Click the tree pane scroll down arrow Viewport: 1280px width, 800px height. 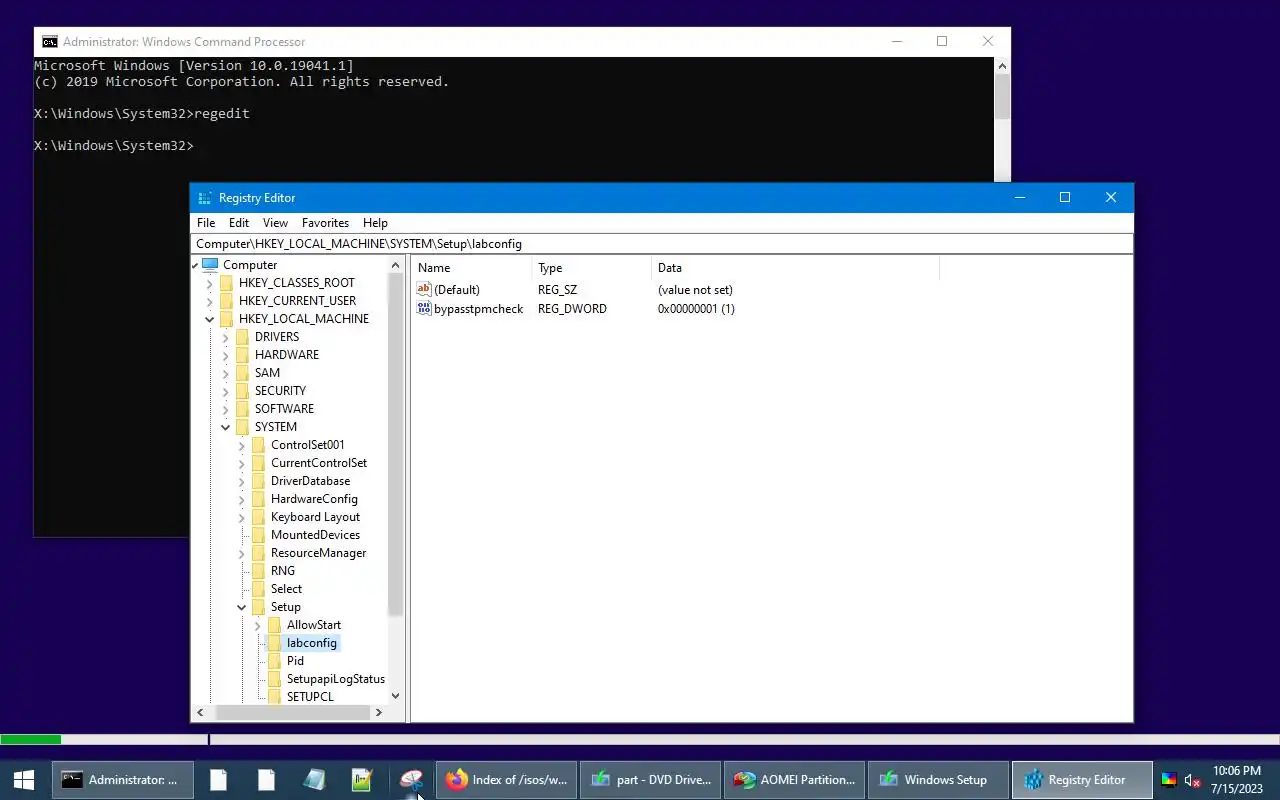coord(395,696)
